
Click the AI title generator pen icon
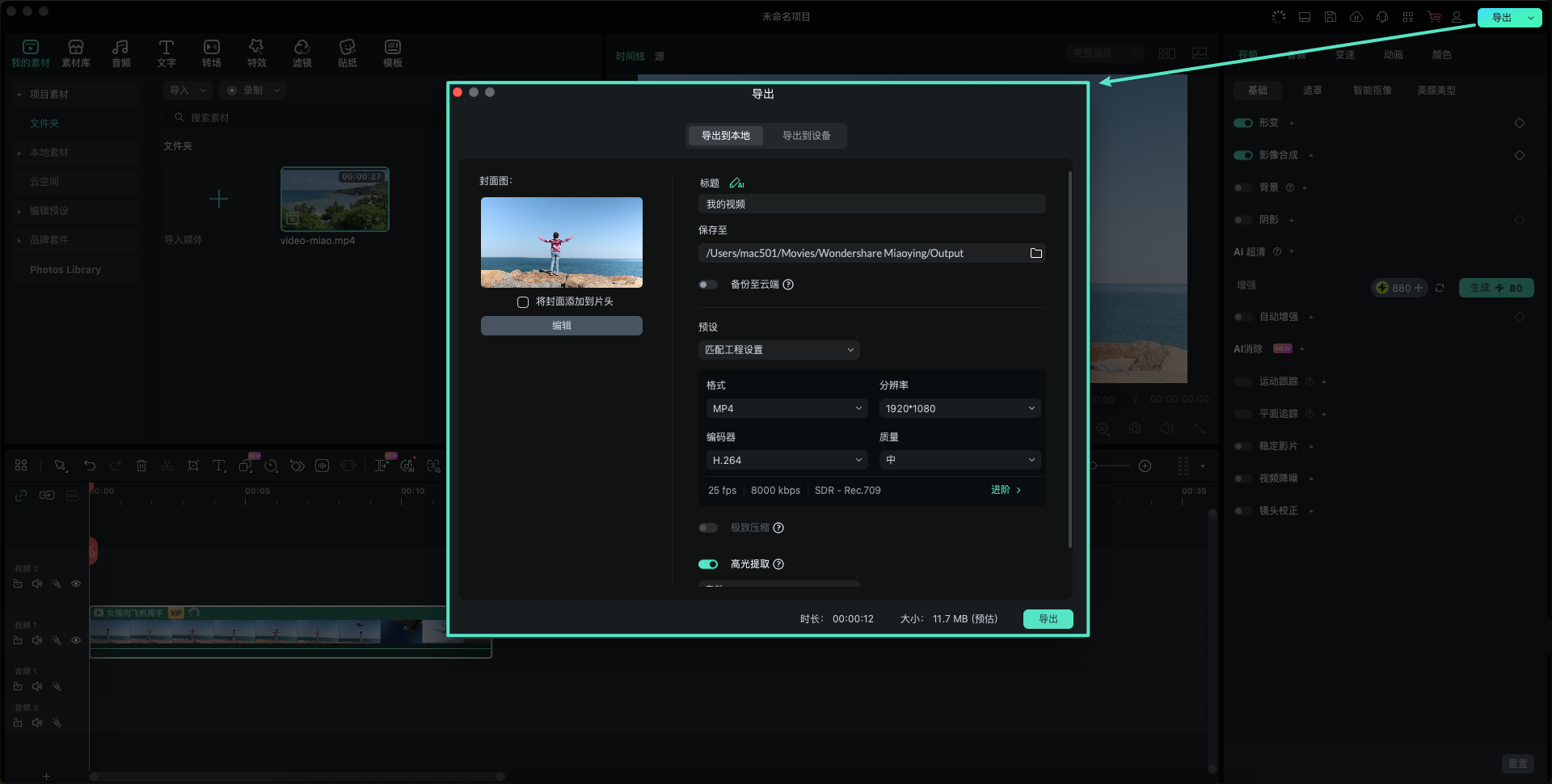736,183
